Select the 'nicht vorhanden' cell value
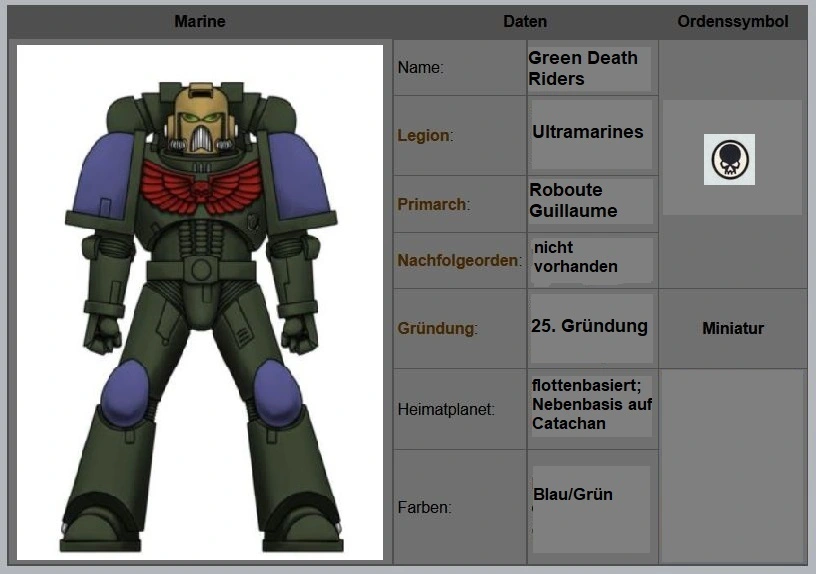Screen dimensions: 816x574 coord(576,257)
